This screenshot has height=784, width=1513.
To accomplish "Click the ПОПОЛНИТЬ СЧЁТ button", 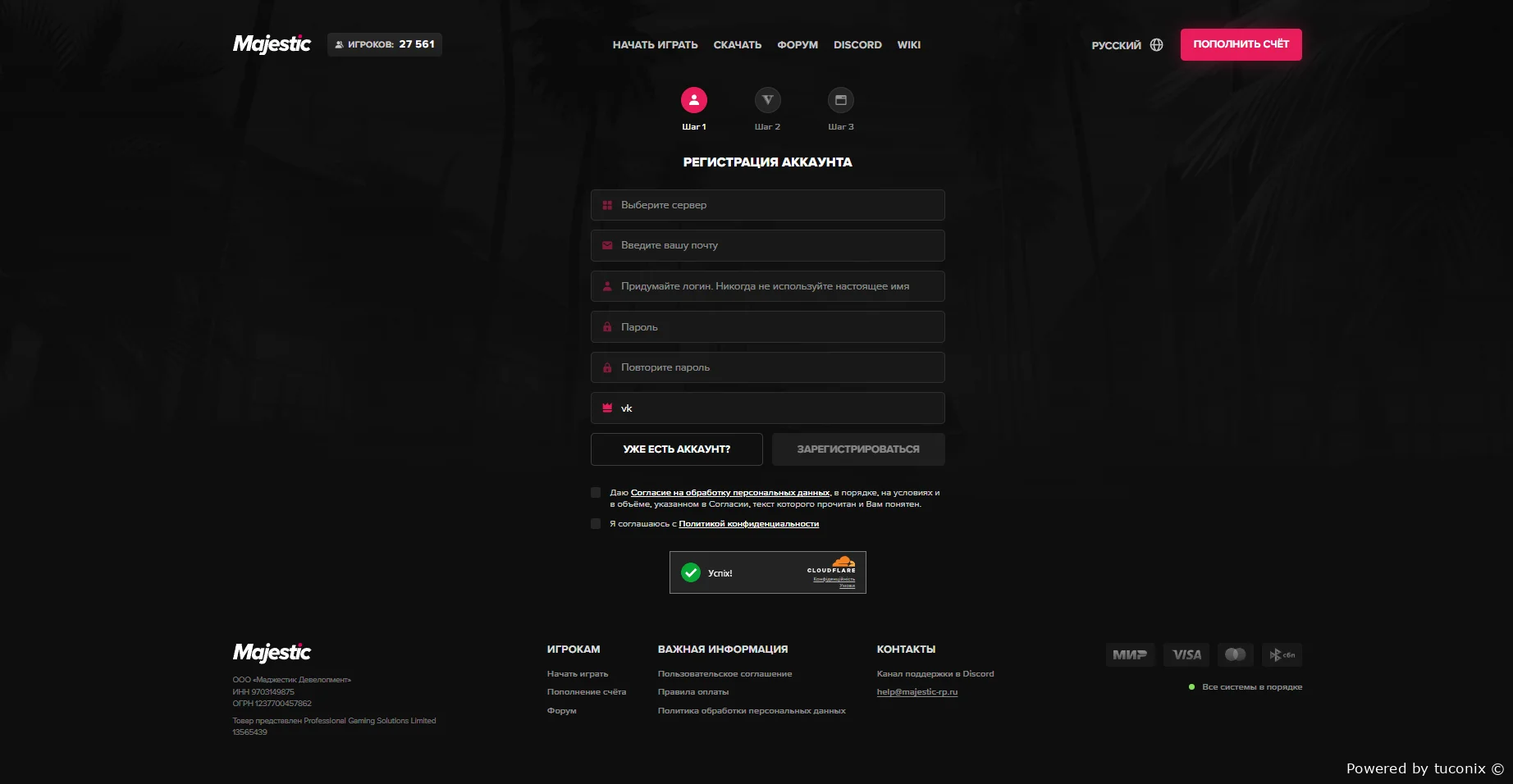I will (x=1241, y=44).
